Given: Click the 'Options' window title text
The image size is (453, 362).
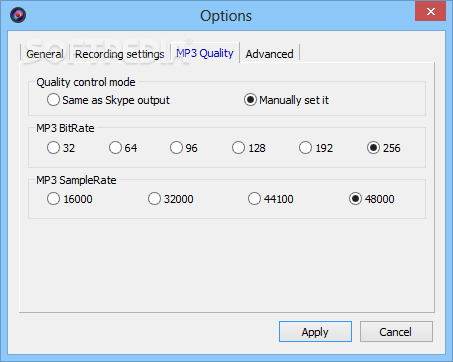Looking at the screenshot, I should click(226, 16).
